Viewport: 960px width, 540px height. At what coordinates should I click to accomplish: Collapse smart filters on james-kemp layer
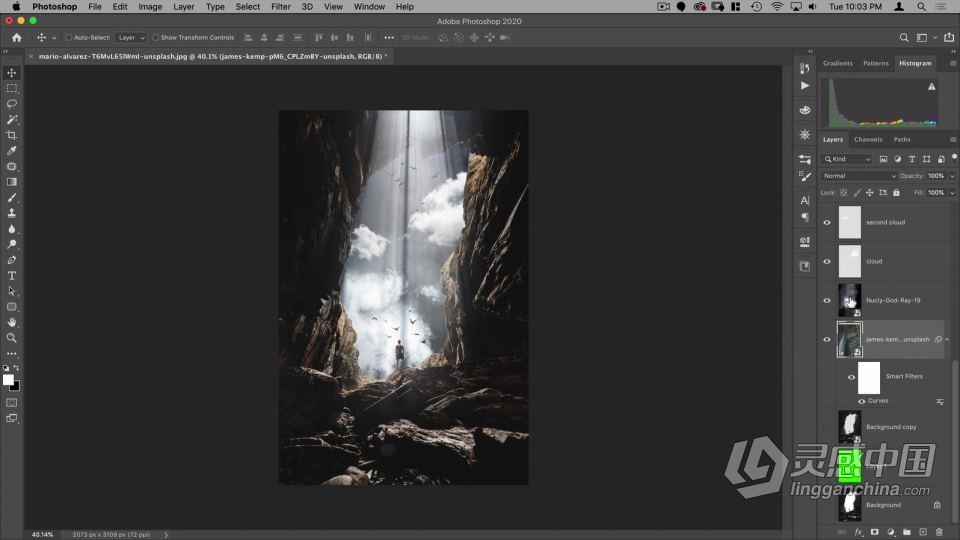[947, 339]
